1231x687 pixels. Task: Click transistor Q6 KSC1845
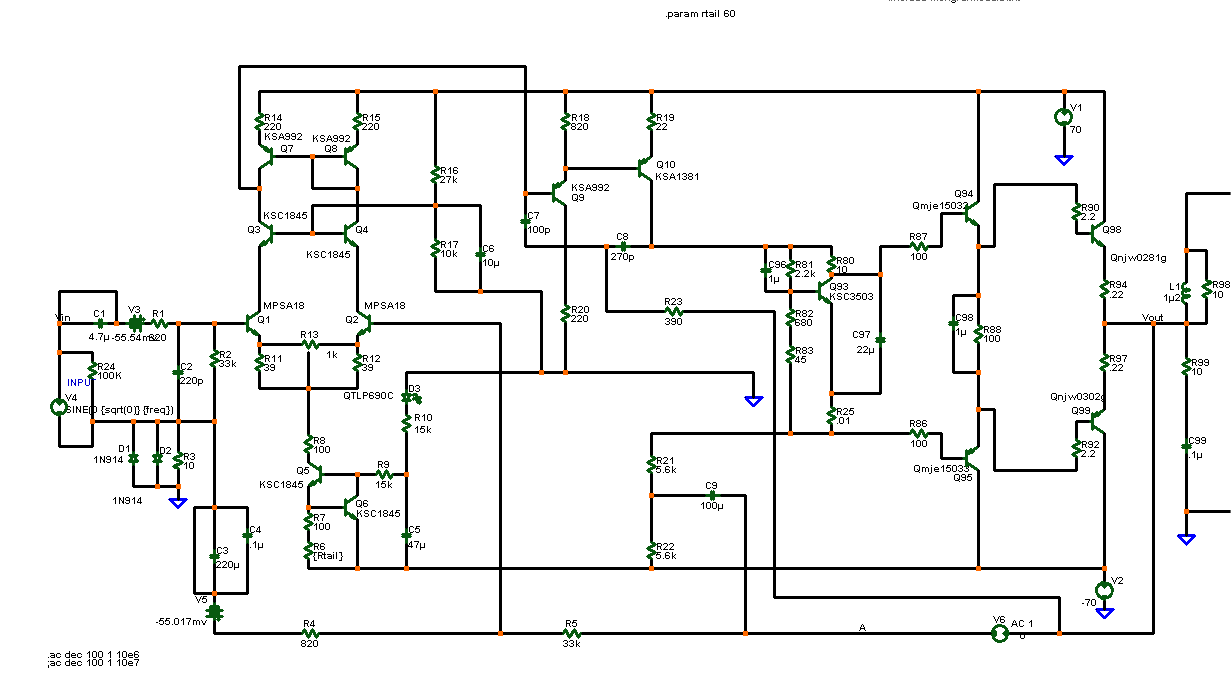(351, 506)
